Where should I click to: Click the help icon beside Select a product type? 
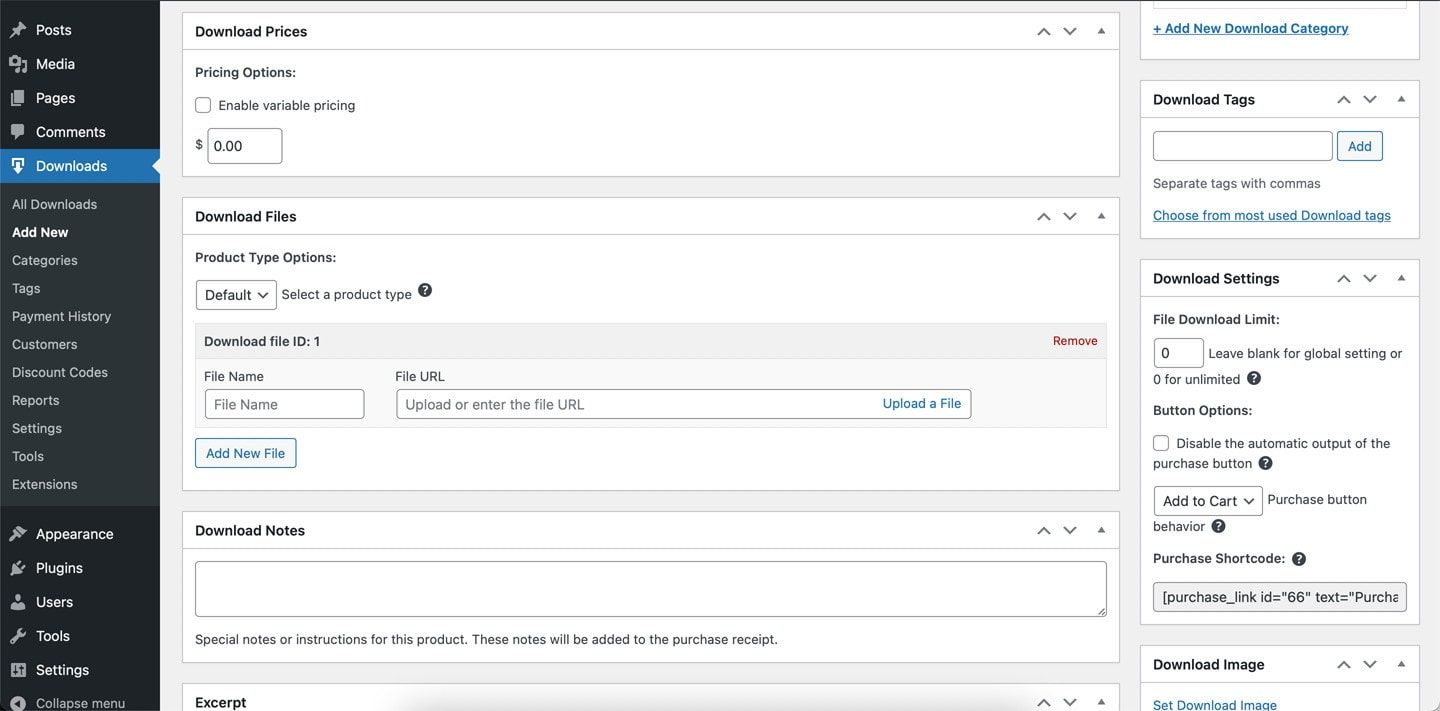[x=425, y=291]
